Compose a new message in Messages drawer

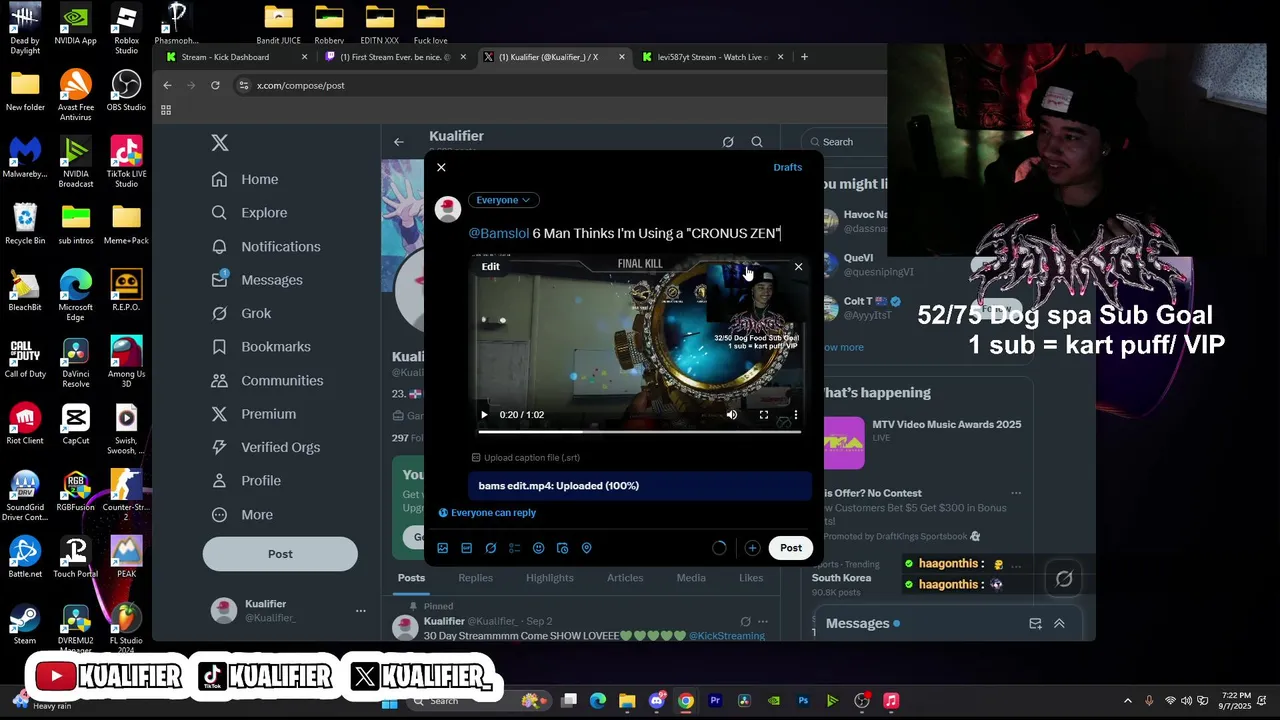[1035, 624]
